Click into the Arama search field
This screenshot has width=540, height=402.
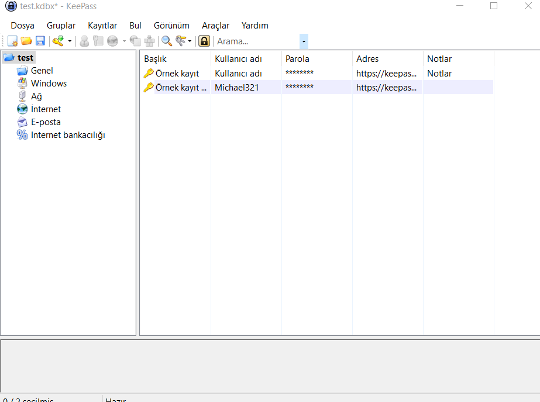pyautogui.click(x=257, y=41)
